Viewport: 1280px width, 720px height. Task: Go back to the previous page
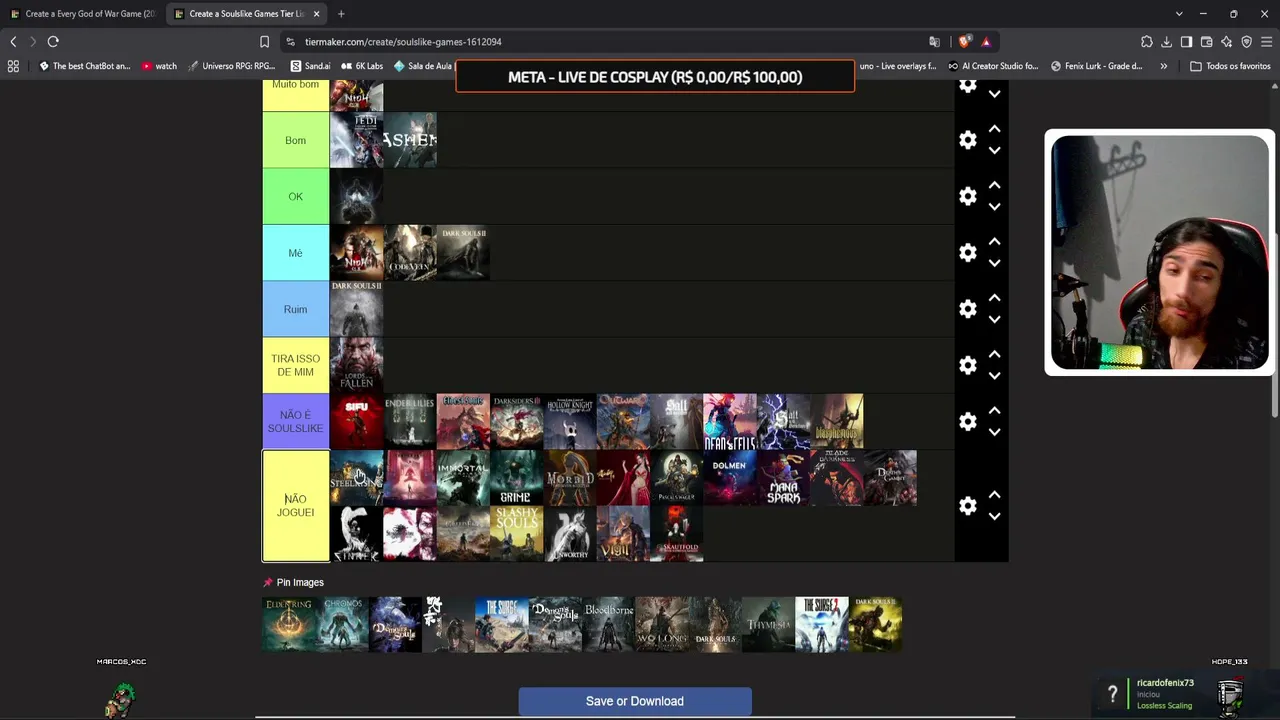[x=13, y=42]
